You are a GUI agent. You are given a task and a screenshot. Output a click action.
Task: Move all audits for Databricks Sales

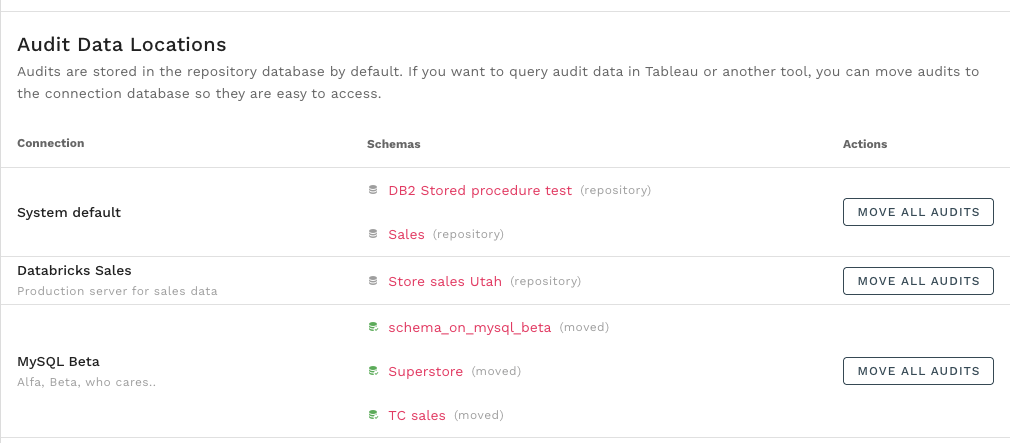pyautogui.click(x=918, y=281)
